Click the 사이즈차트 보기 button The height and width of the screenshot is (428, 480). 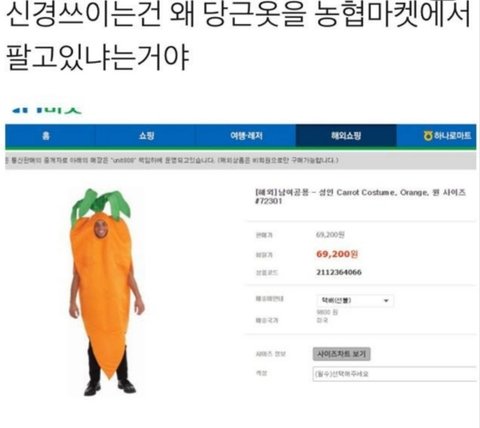pyautogui.click(x=341, y=354)
